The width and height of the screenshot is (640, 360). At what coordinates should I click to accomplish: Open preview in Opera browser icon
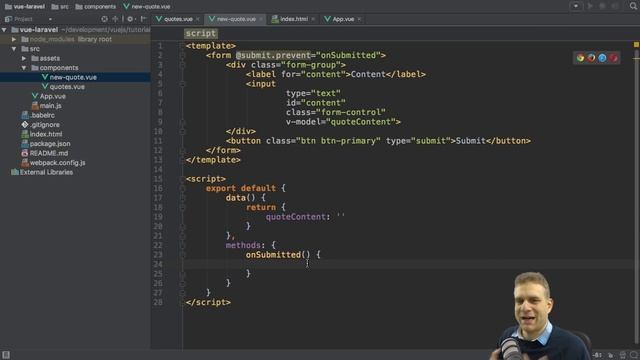[613, 58]
